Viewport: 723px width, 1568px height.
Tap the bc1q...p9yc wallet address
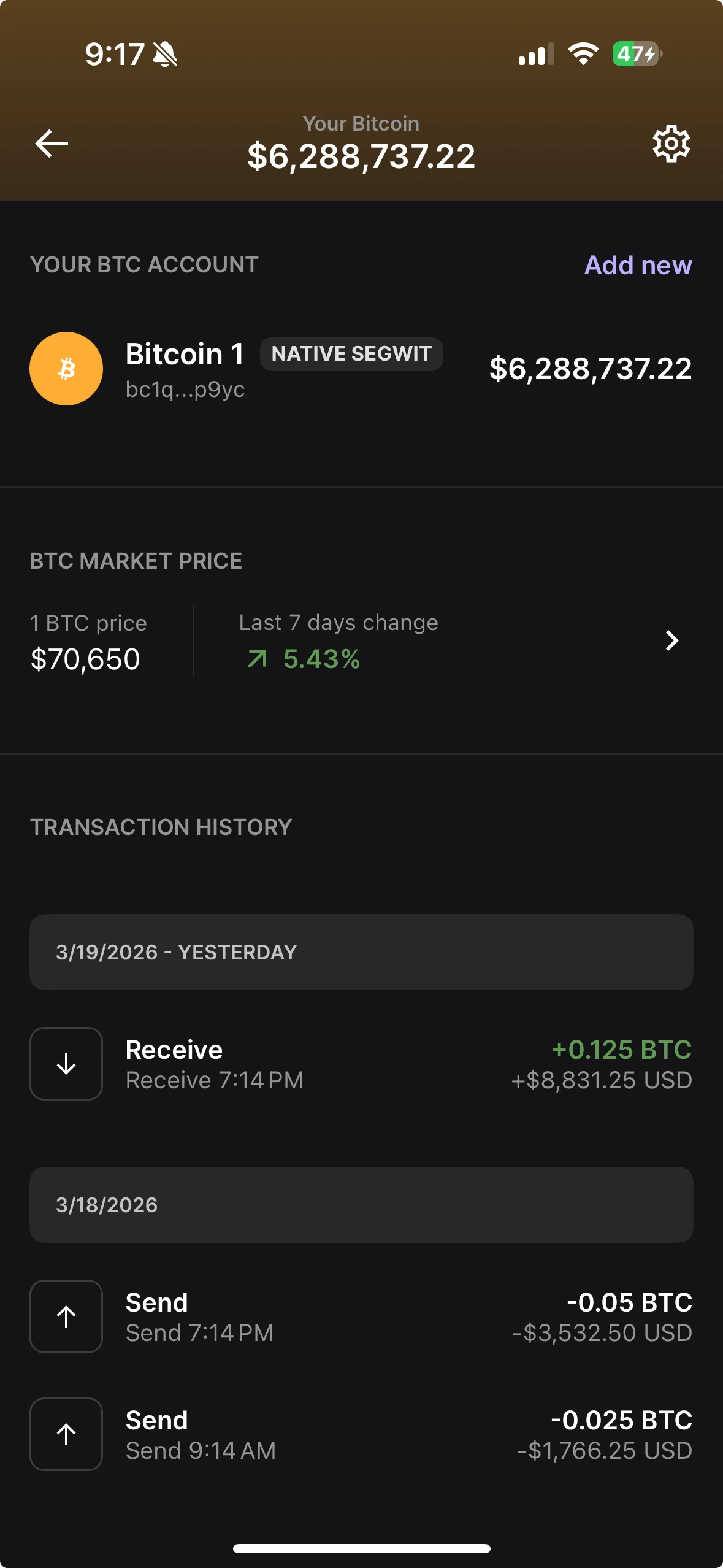pos(185,390)
